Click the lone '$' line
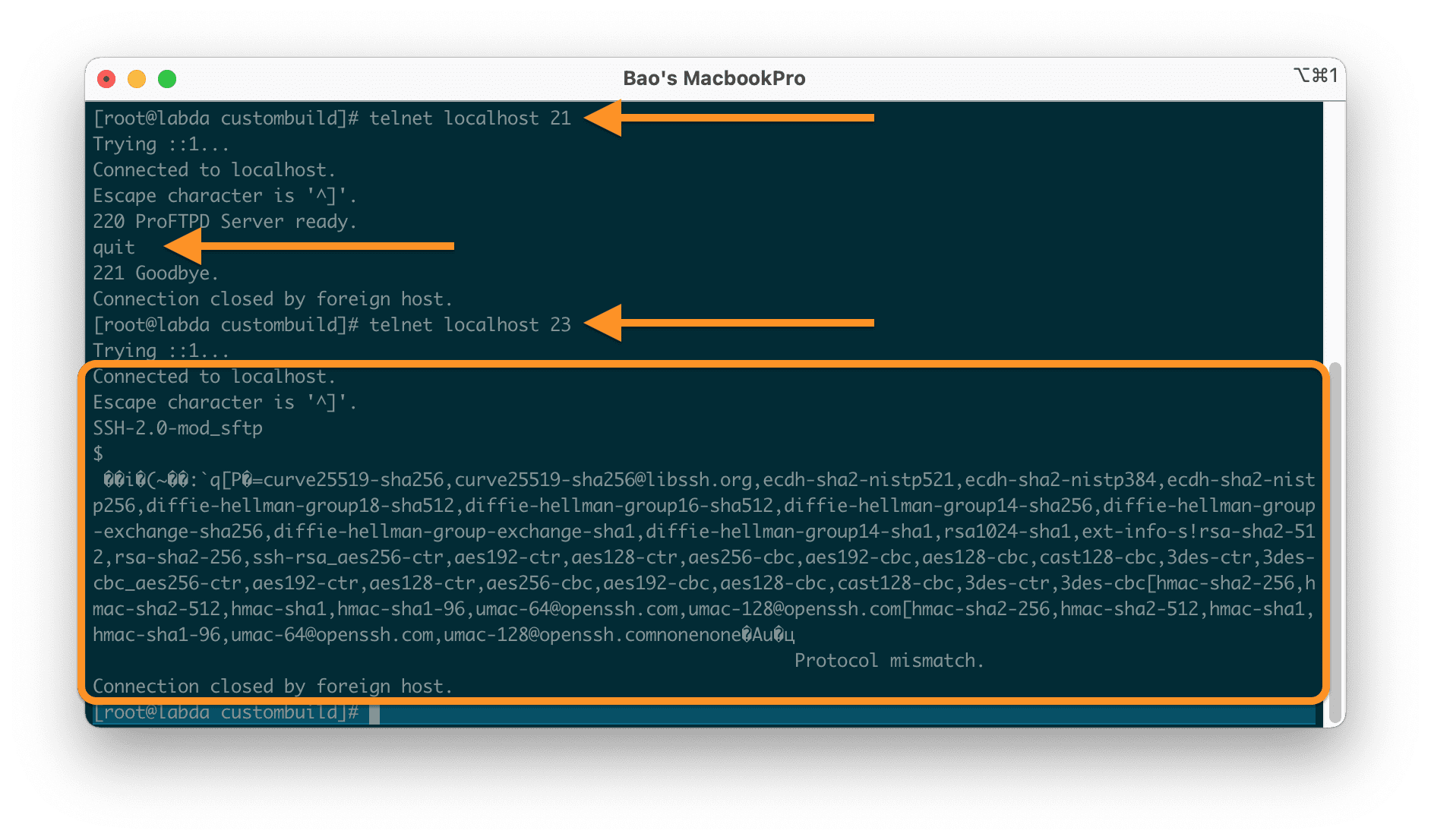This screenshot has width=1431, height=840. (98, 454)
